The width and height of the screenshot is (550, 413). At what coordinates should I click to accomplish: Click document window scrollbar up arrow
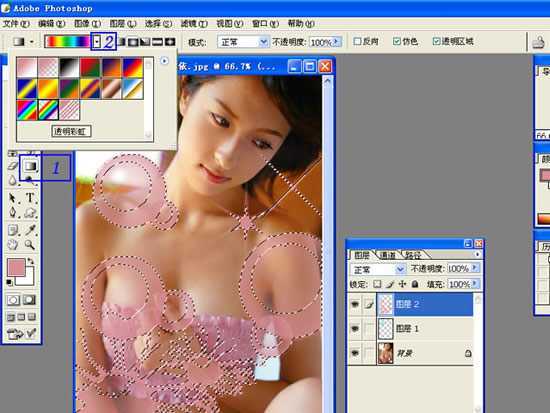327,81
